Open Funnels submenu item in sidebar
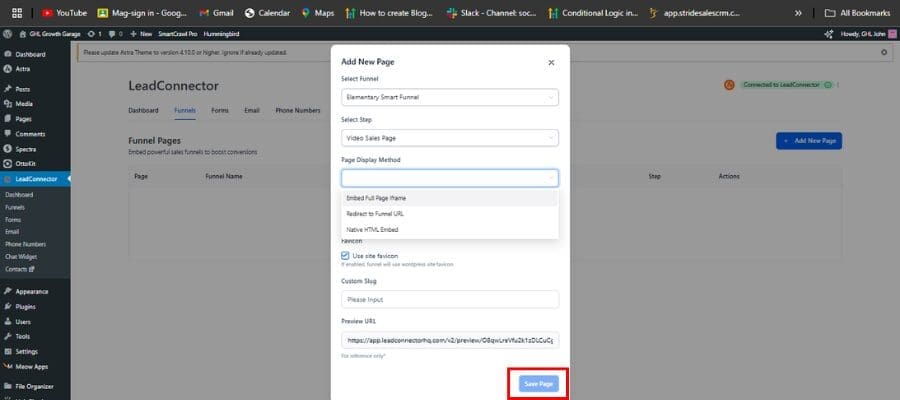Image resolution: width=900 pixels, height=400 pixels. [15, 207]
